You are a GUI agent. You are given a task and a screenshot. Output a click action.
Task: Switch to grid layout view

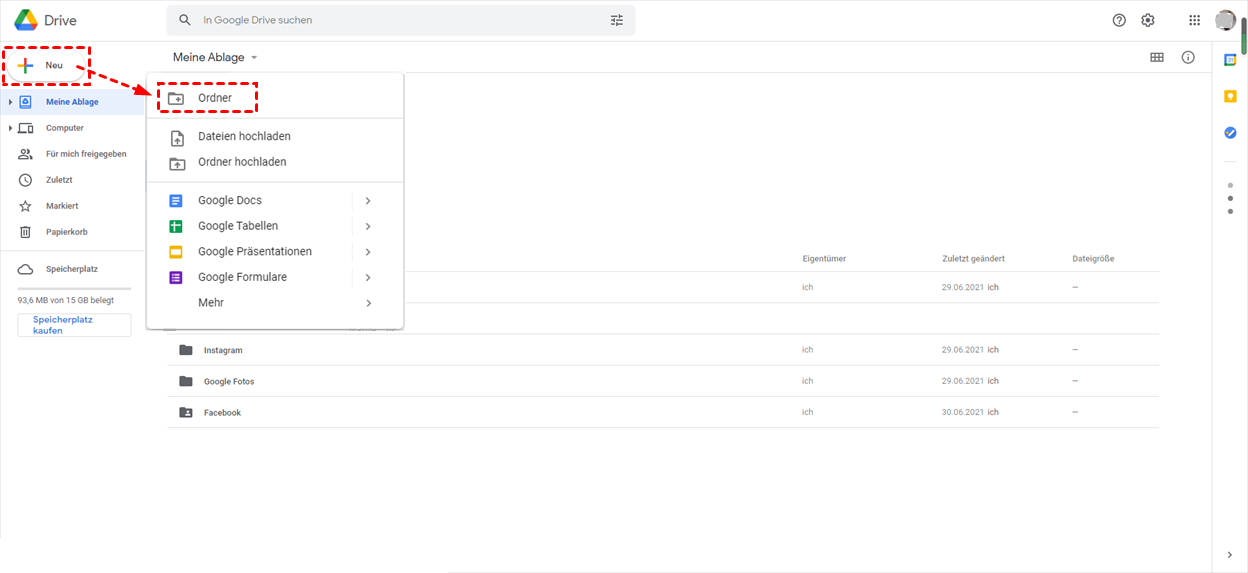pyautogui.click(x=1157, y=57)
